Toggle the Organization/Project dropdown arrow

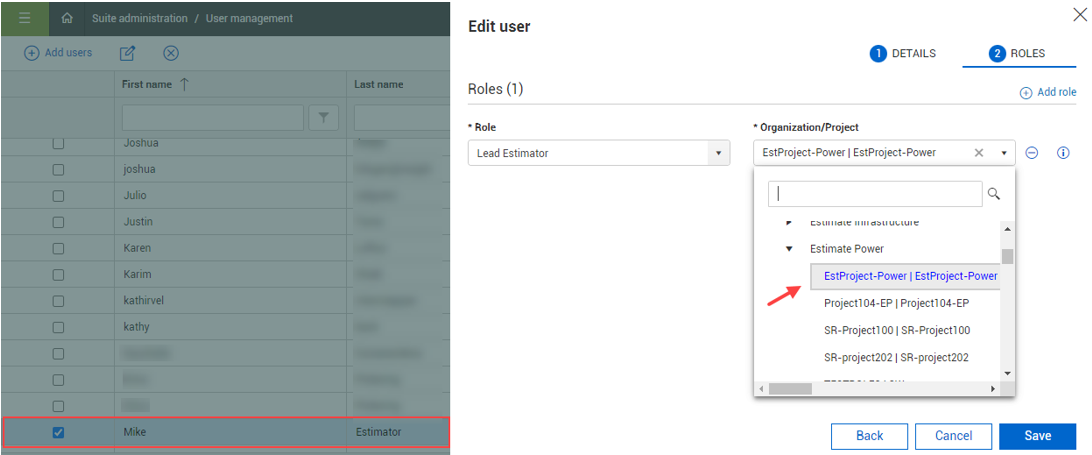1004,153
